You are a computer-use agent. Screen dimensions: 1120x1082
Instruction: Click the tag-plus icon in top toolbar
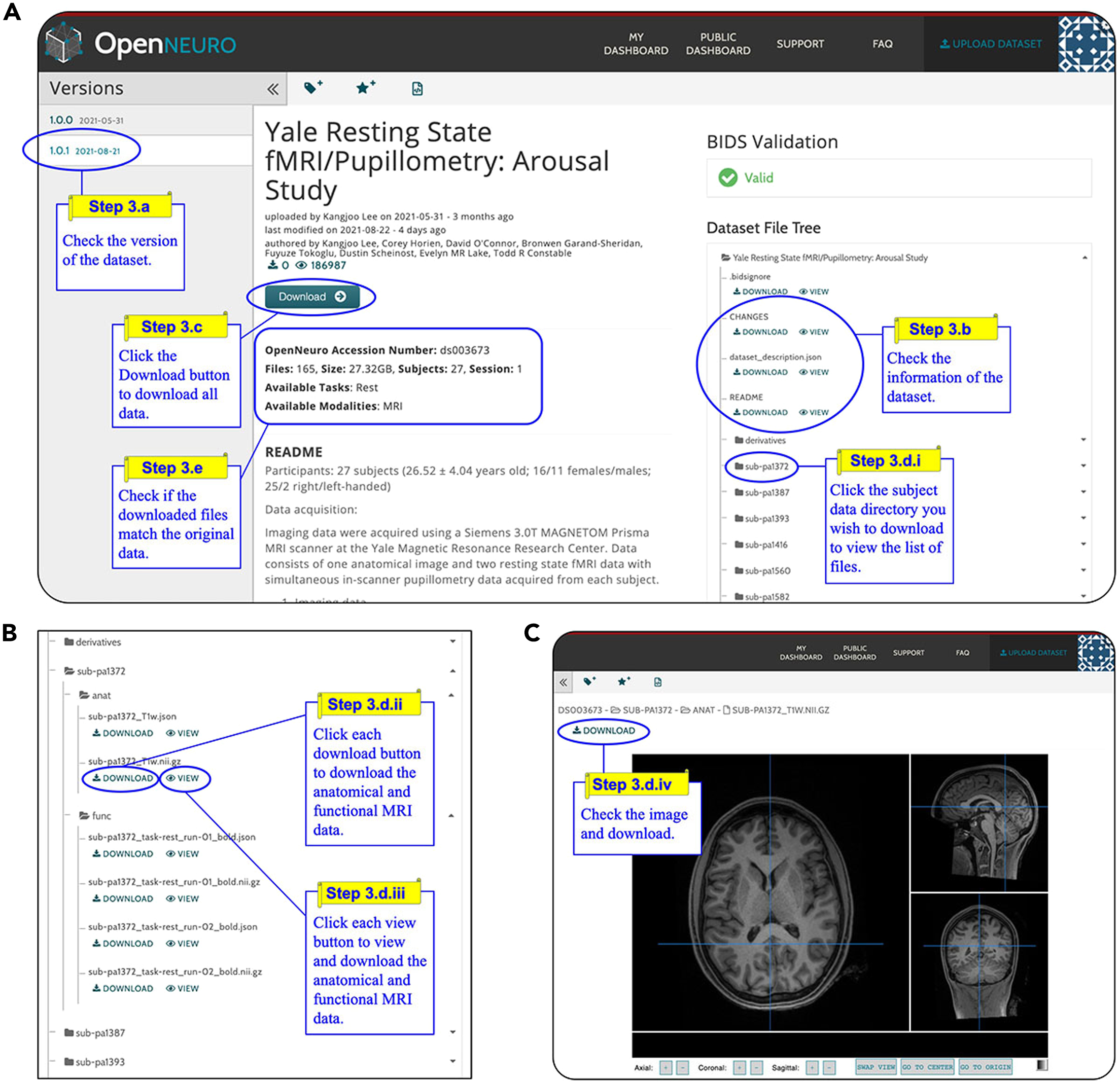click(x=312, y=88)
